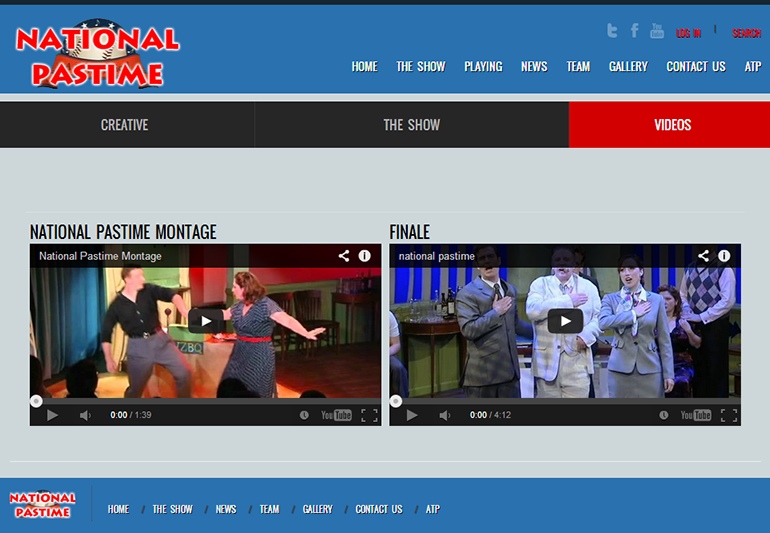
Task: Select the Videos tab
Action: [670, 125]
